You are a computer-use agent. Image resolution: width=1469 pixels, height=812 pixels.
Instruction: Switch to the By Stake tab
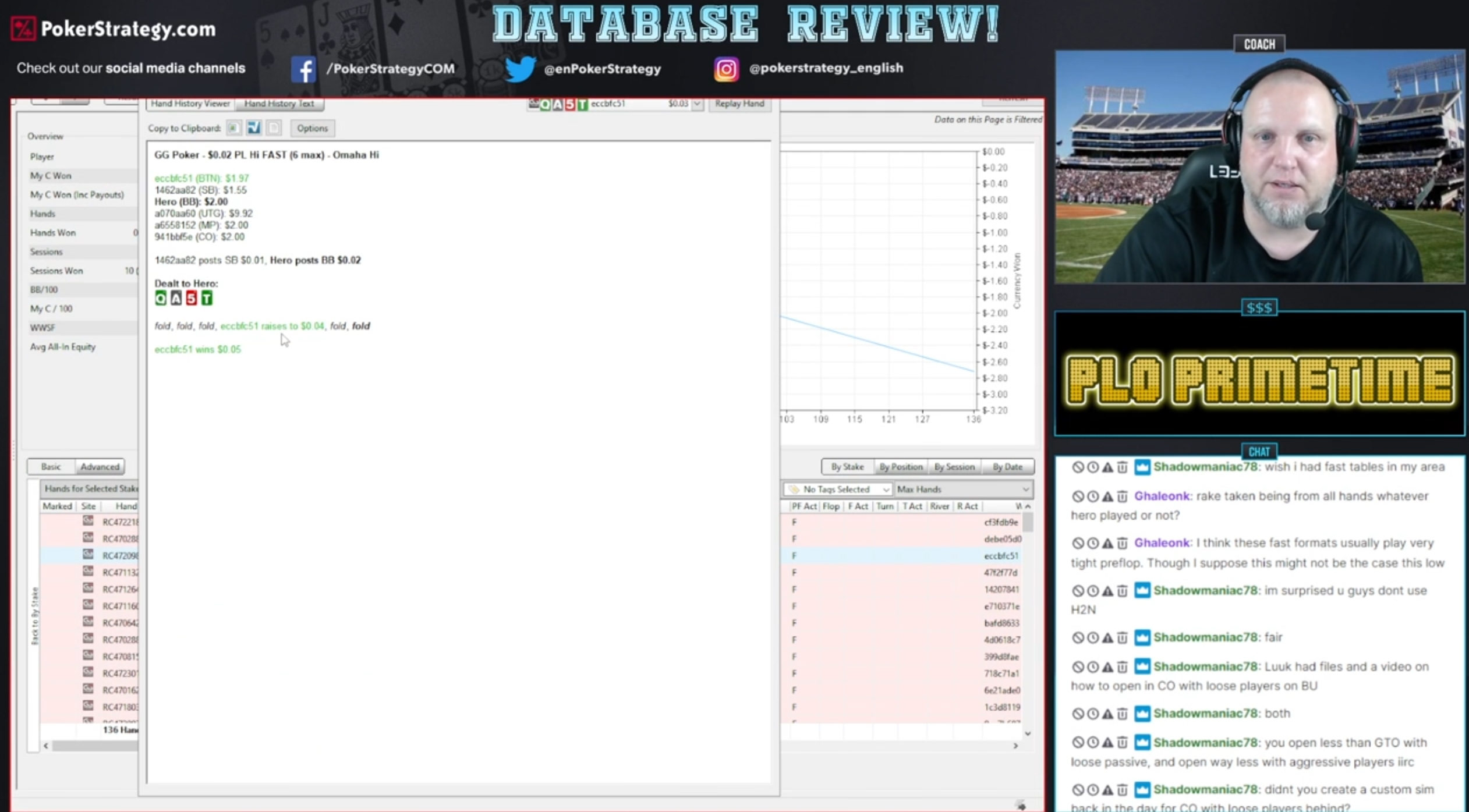[847, 467]
